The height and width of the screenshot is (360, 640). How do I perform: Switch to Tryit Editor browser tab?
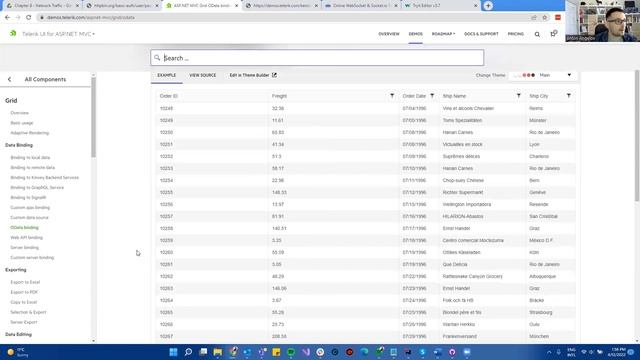pos(440,6)
